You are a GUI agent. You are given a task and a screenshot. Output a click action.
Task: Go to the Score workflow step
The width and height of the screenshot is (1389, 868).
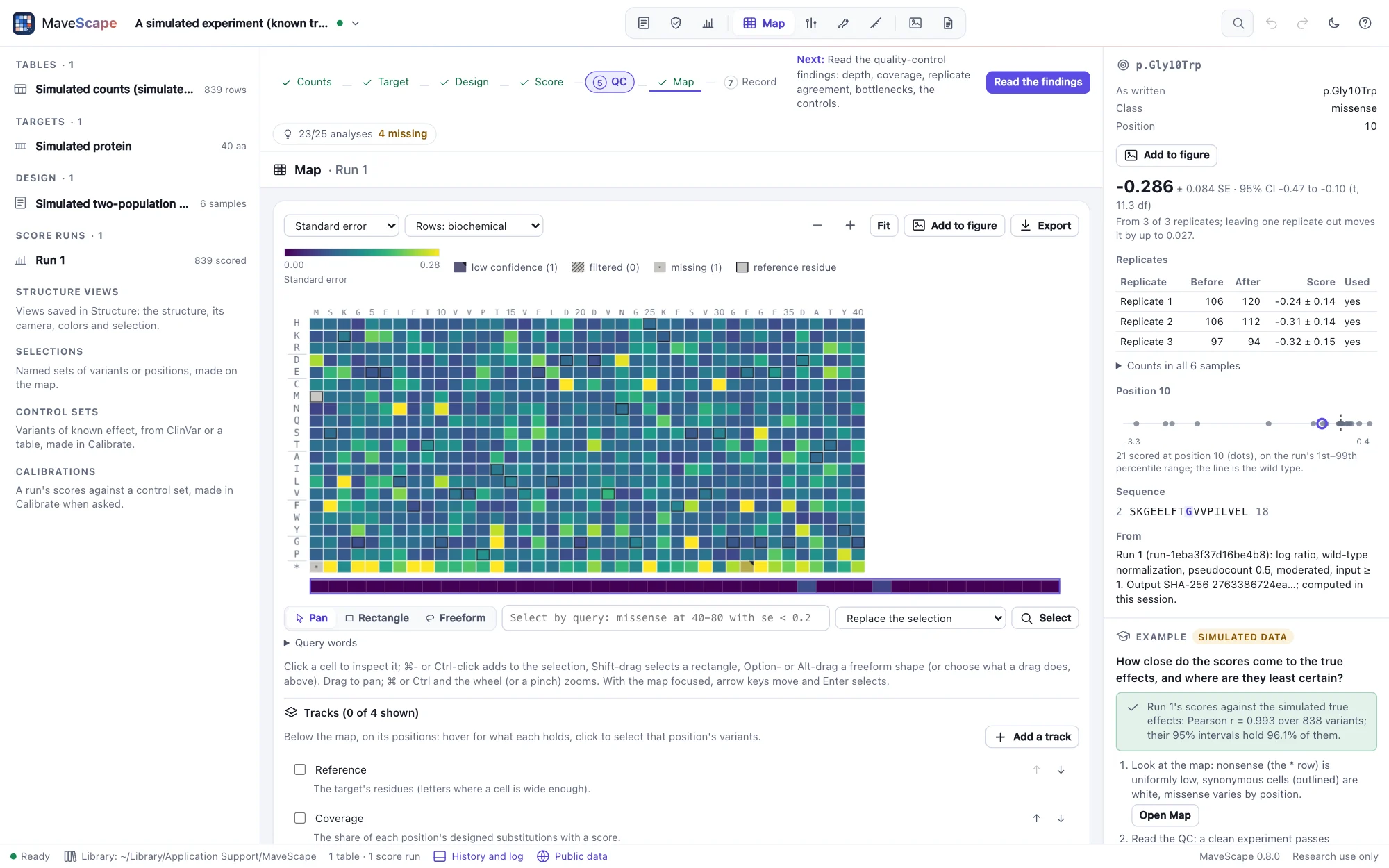541,82
